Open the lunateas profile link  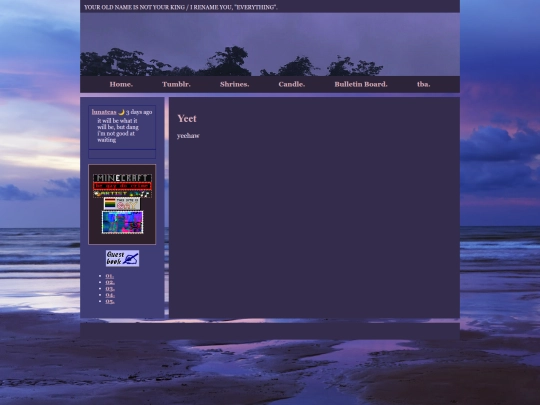tap(104, 112)
